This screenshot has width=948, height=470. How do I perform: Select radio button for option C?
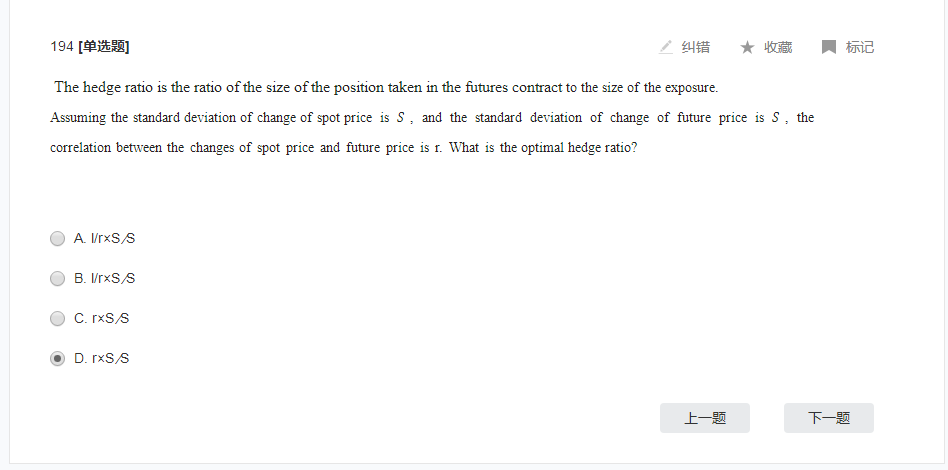[57, 319]
